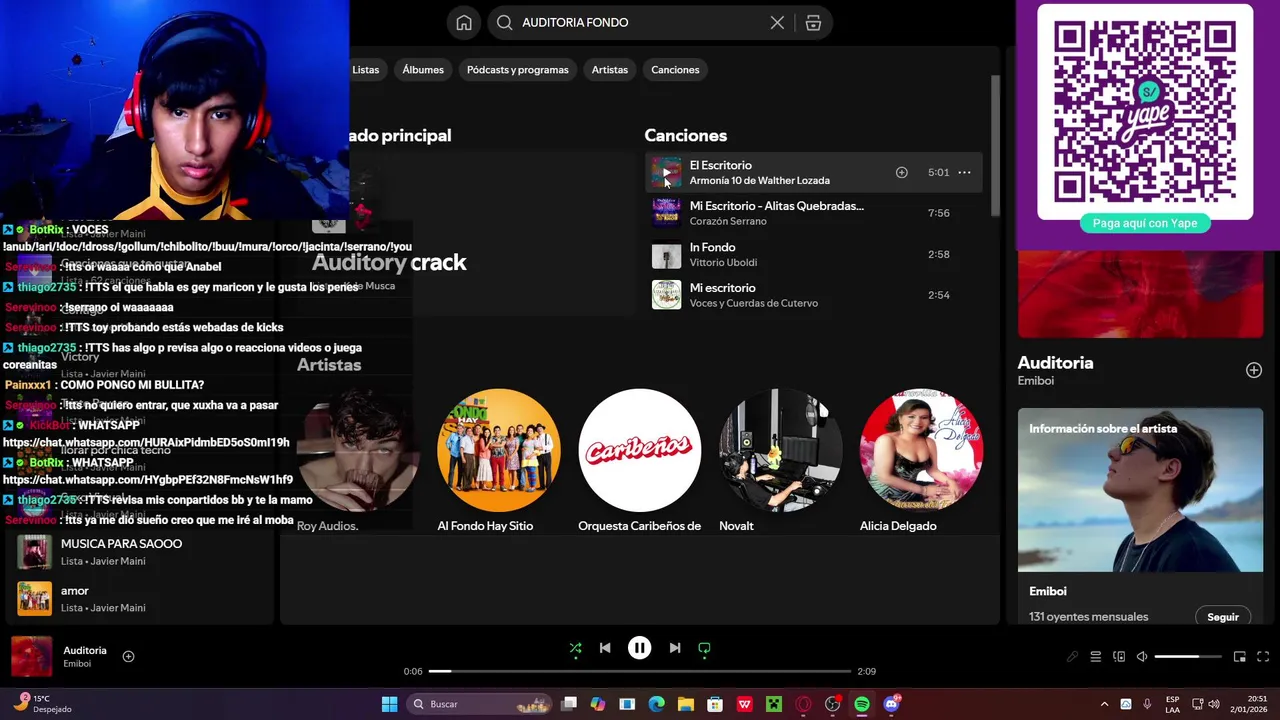Open the Browse icon beside search field
Screen dimensions: 1280x720
813,23
